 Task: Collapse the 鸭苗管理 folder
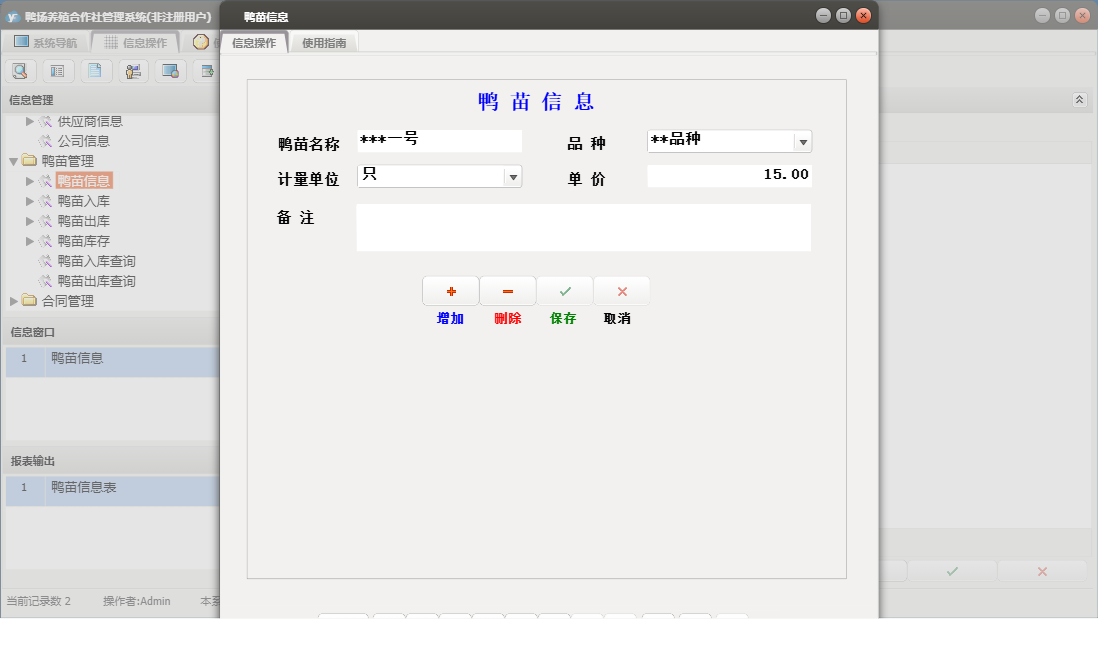(15, 160)
